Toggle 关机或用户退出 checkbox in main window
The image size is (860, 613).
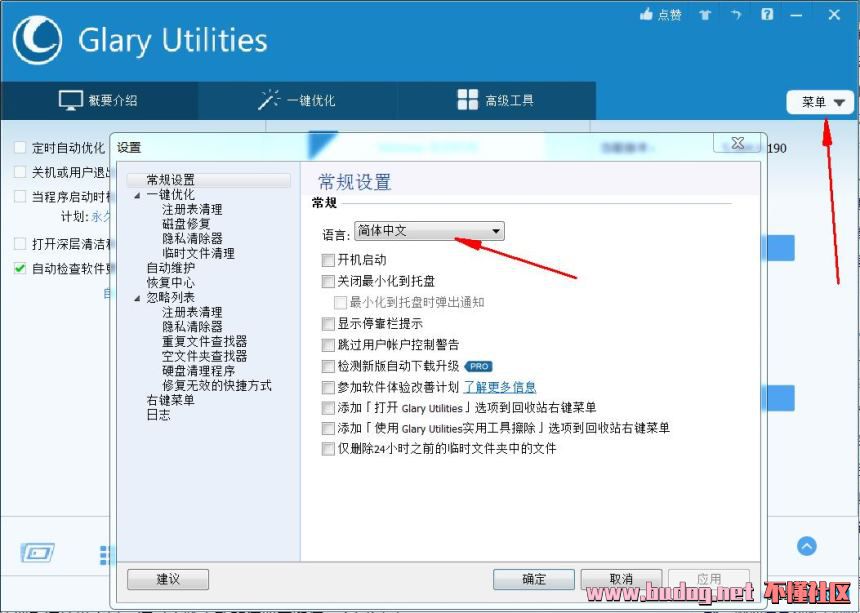coord(20,172)
